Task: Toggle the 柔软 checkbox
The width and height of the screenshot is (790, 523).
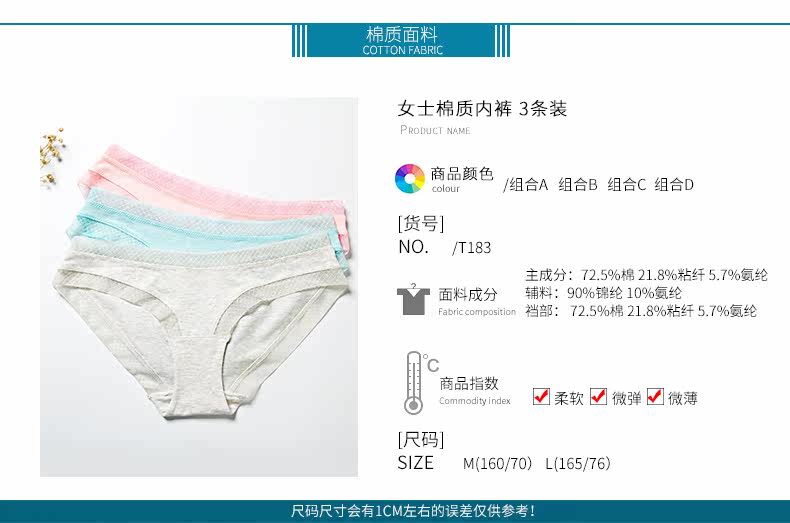Action: (541, 397)
